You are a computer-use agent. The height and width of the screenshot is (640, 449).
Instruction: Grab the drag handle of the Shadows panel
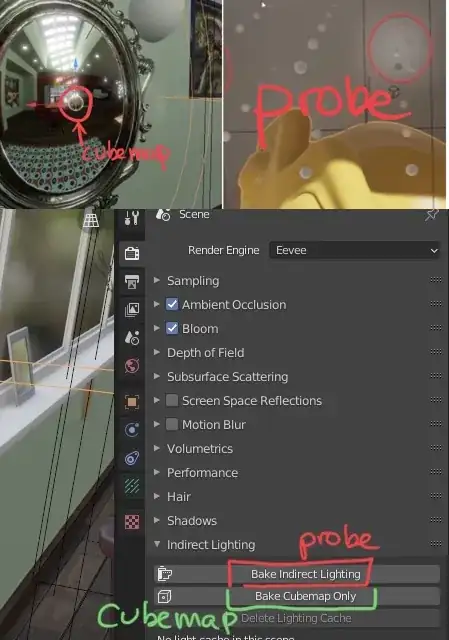[x=436, y=520]
